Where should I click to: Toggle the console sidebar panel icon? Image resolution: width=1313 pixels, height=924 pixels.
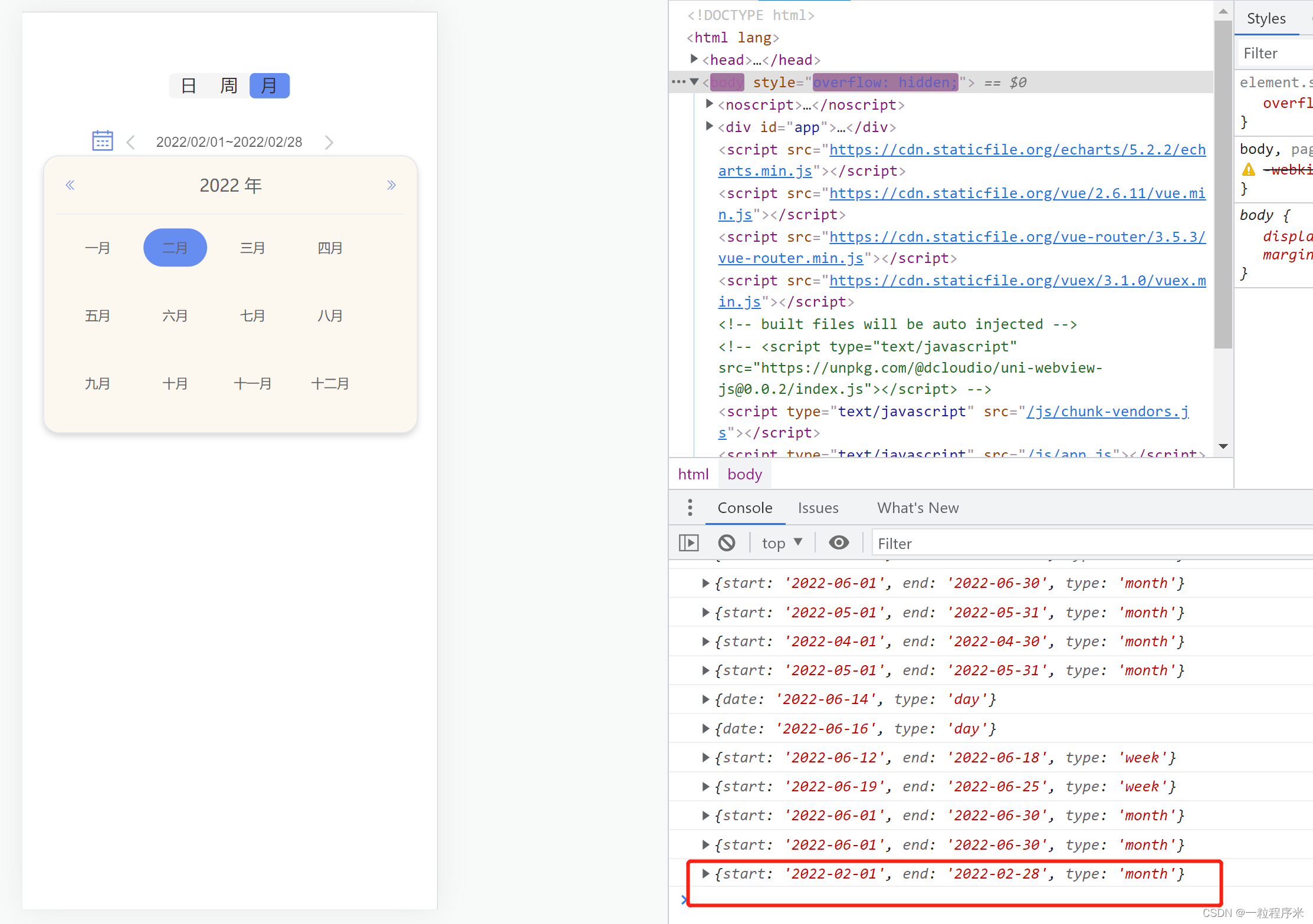(688, 542)
